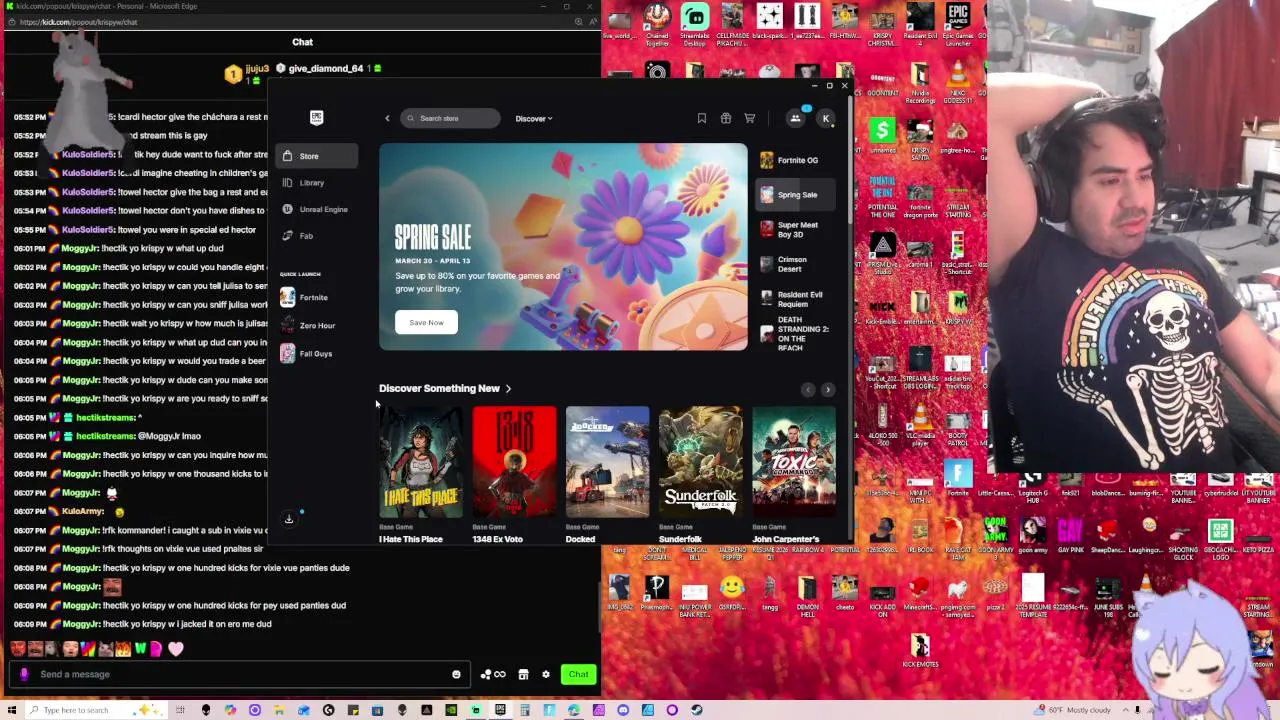Screen dimensions: 1280x720
Task: Open the K profile avatar menu
Action: pyautogui.click(x=826, y=118)
